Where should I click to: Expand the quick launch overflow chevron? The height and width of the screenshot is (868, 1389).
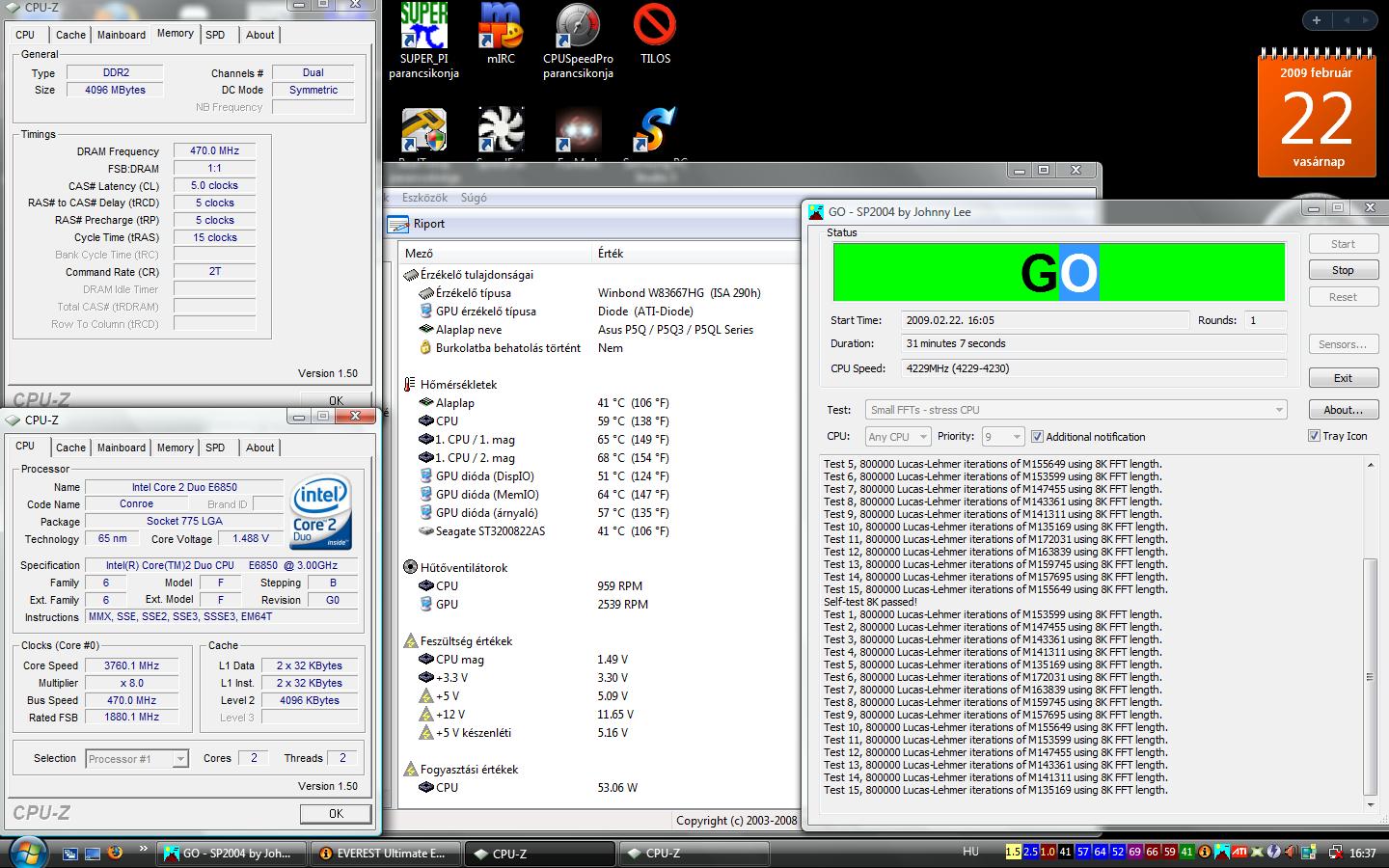pos(144,850)
